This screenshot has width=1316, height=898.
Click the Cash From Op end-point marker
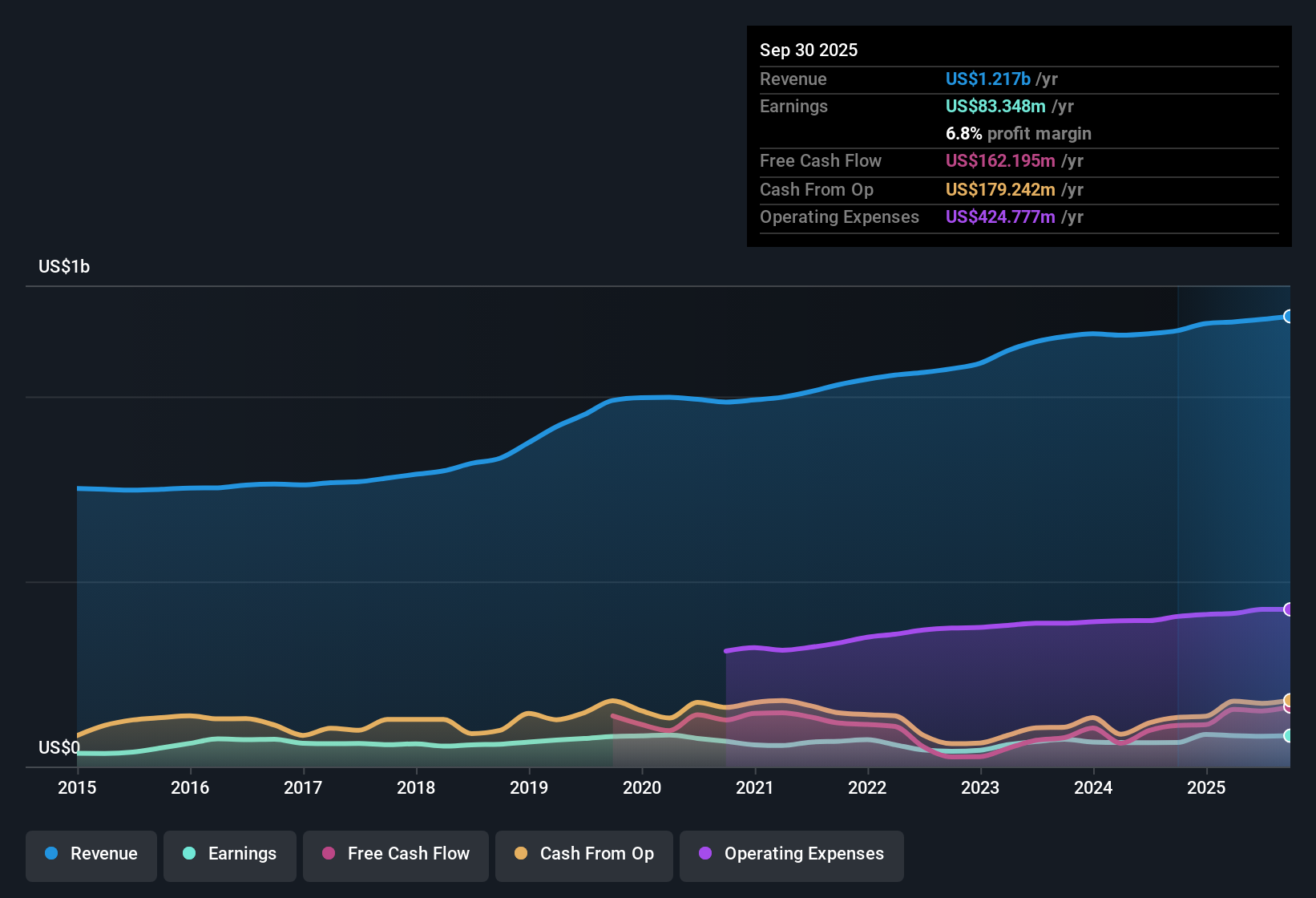[1289, 700]
